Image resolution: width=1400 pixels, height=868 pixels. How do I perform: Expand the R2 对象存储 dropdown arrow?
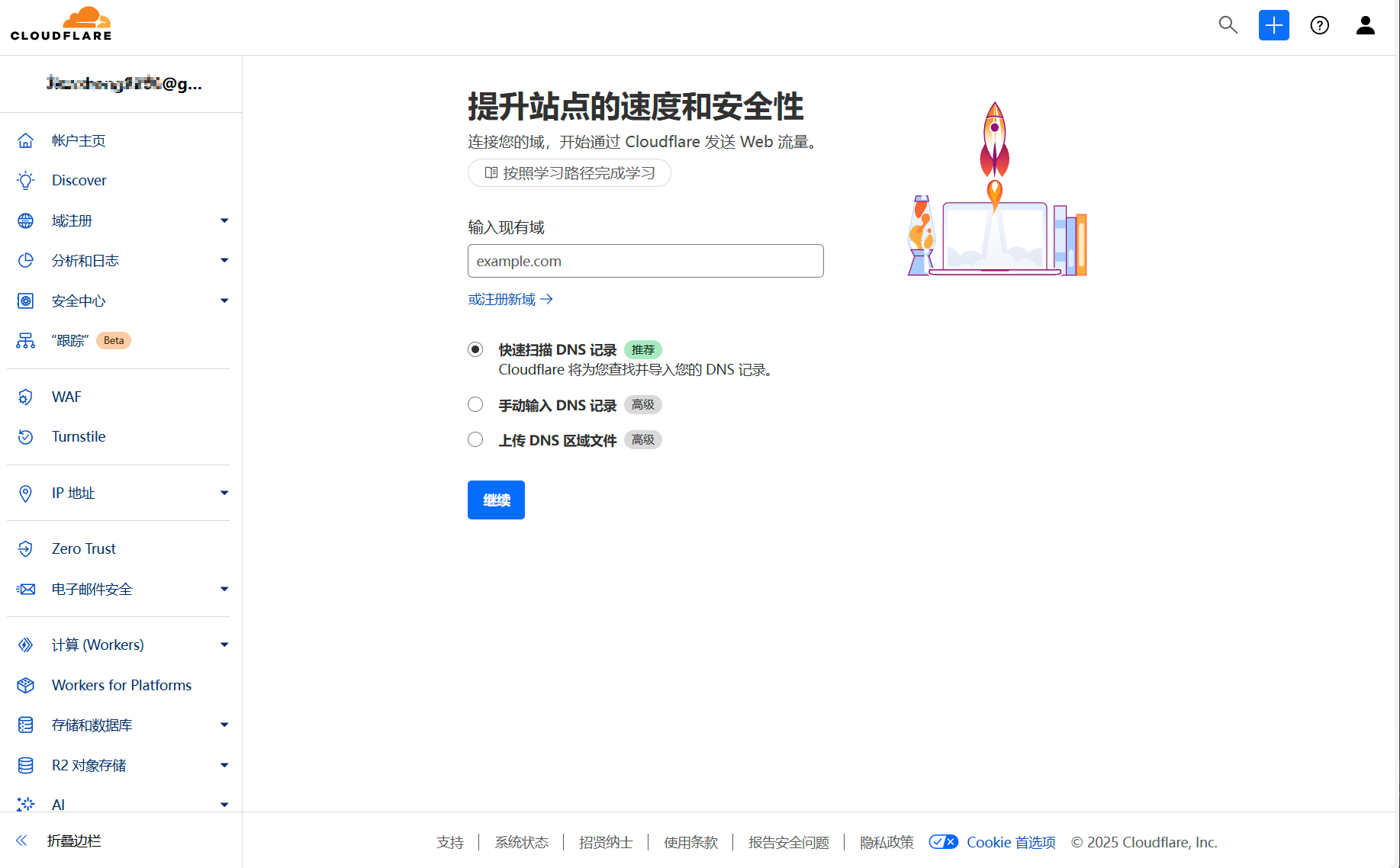[x=224, y=766]
